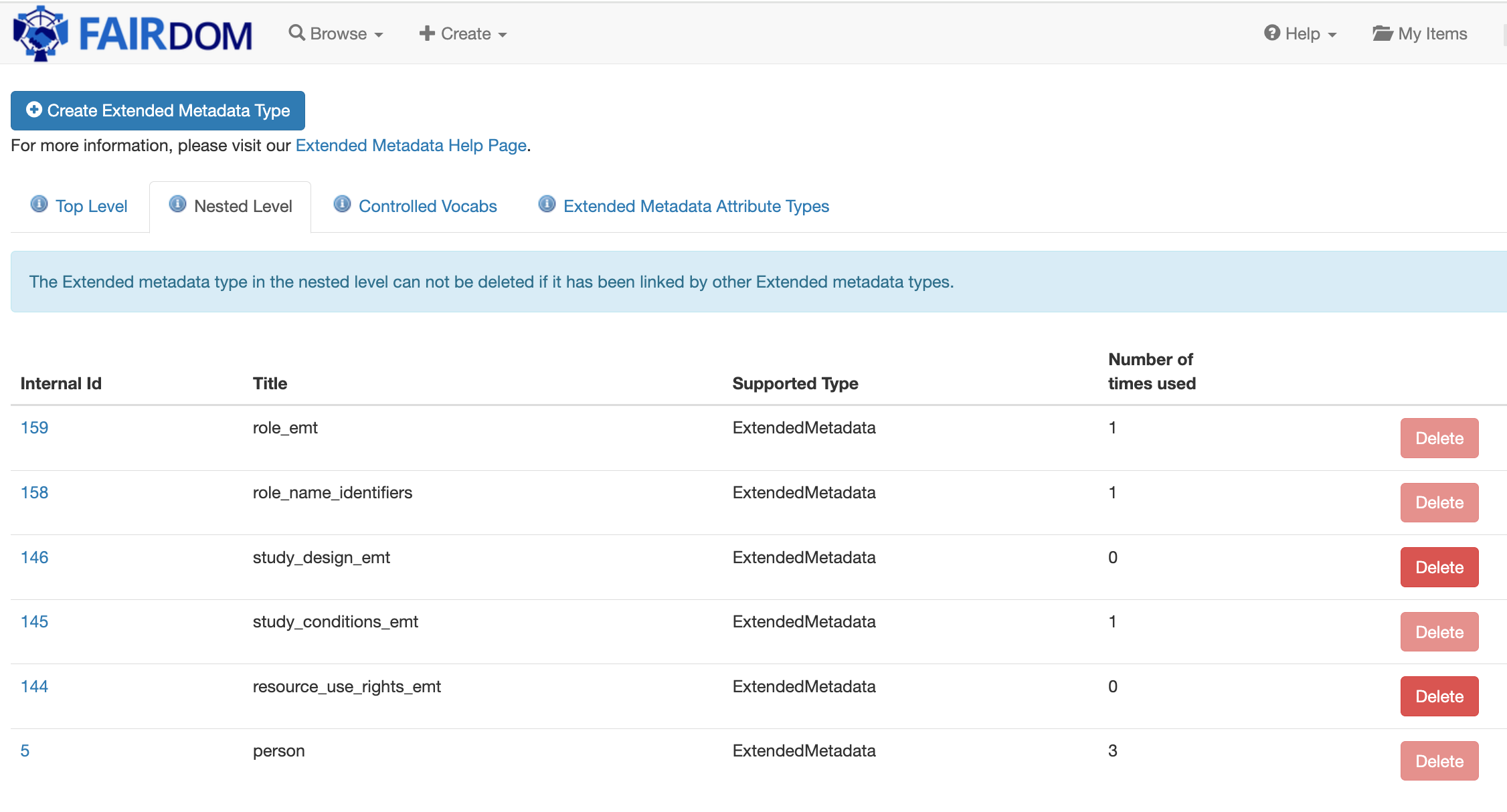Click info icon beside Controlled Vocabs tab
This screenshot has width=1507, height=812.
tap(342, 204)
